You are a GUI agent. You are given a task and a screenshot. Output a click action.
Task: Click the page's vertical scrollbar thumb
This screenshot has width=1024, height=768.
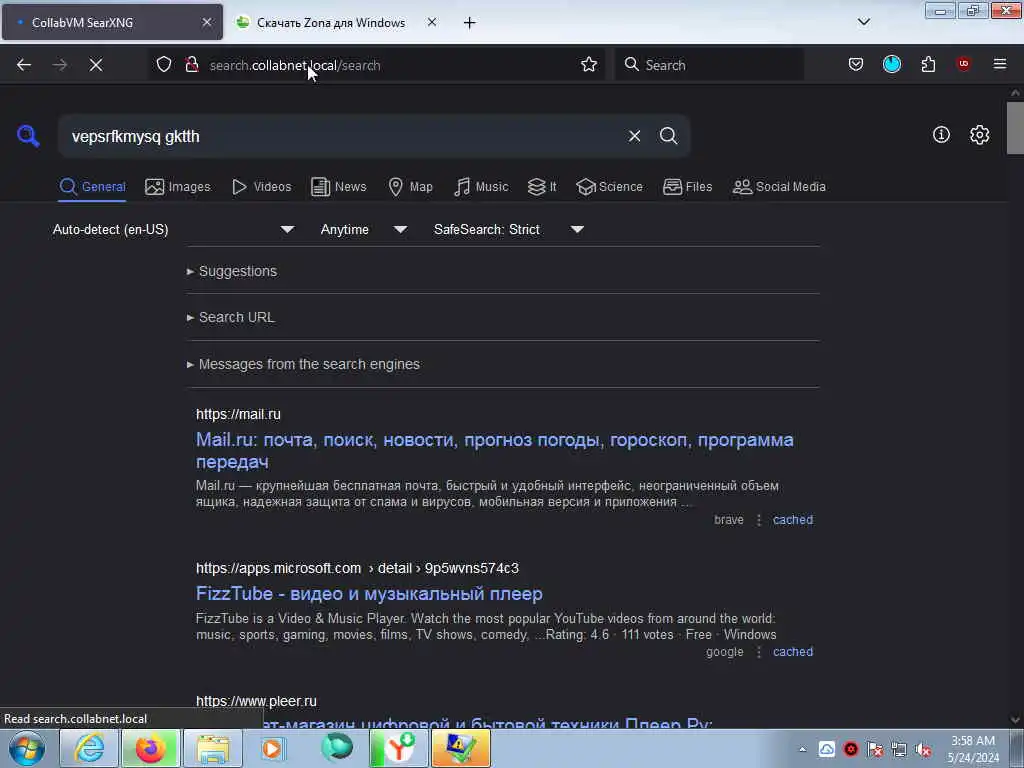click(1015, 128)
